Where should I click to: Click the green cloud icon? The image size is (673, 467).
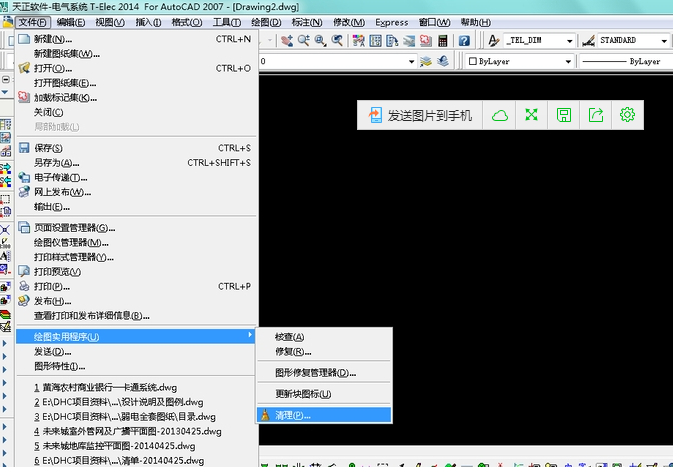500,115
